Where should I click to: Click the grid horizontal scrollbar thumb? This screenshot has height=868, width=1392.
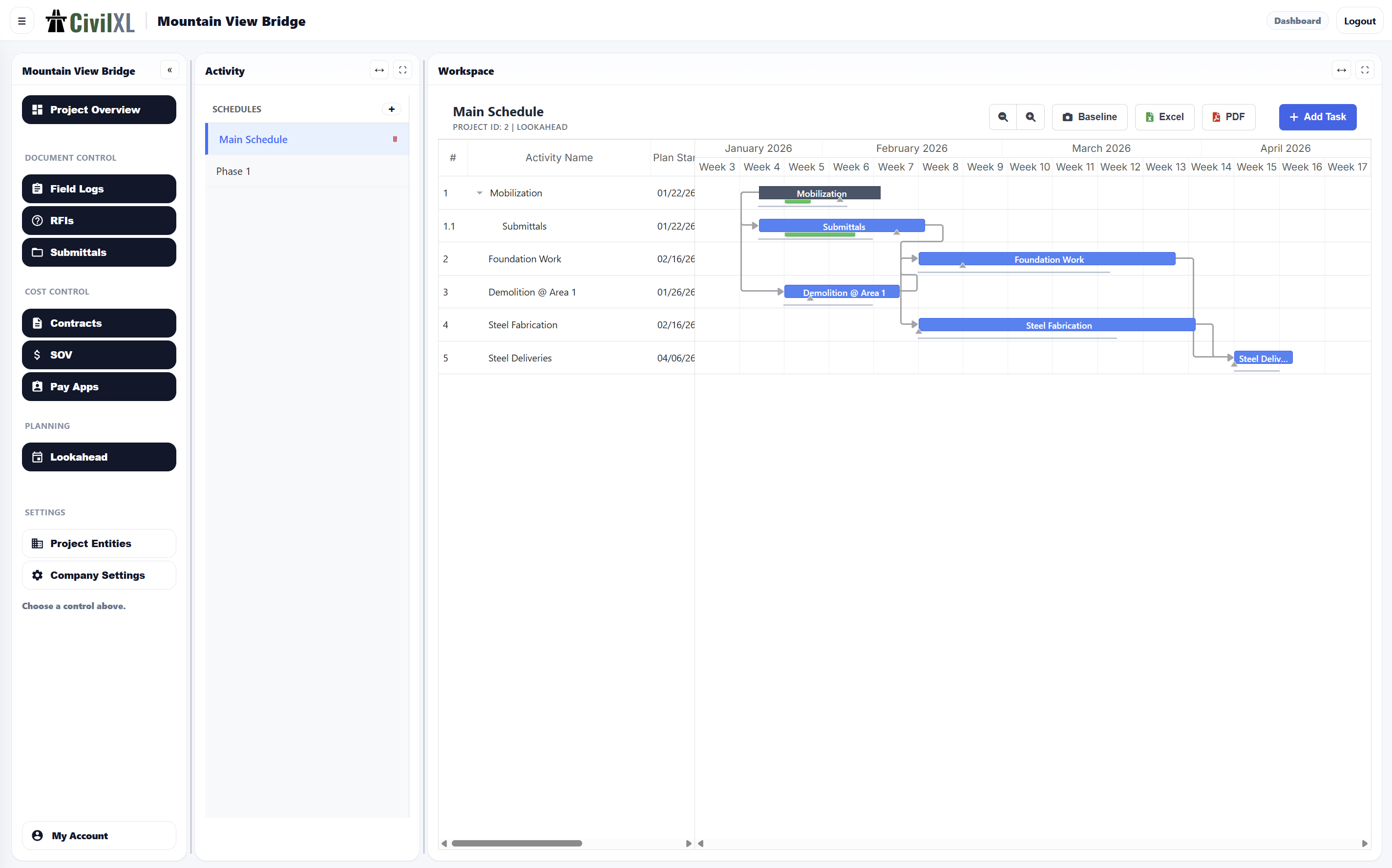coord(516,843)
